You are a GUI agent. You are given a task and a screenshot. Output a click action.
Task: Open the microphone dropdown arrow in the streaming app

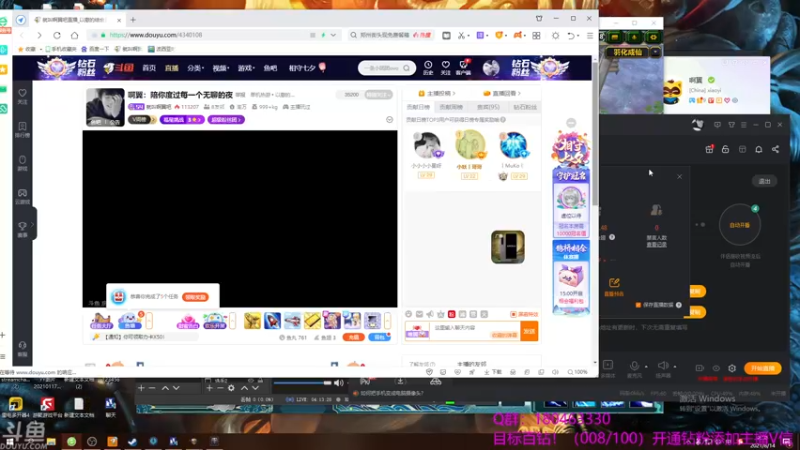(x=646, y=367)
